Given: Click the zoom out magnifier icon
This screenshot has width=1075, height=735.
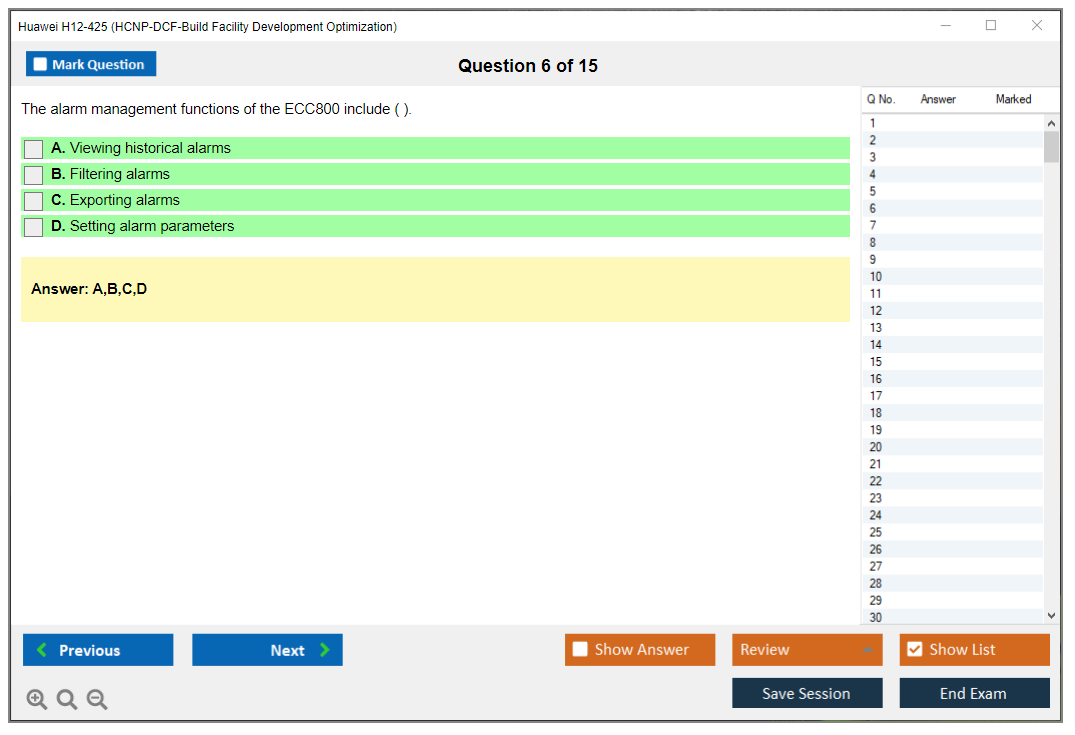Looking at the screenshot, I should pos(97,700).
